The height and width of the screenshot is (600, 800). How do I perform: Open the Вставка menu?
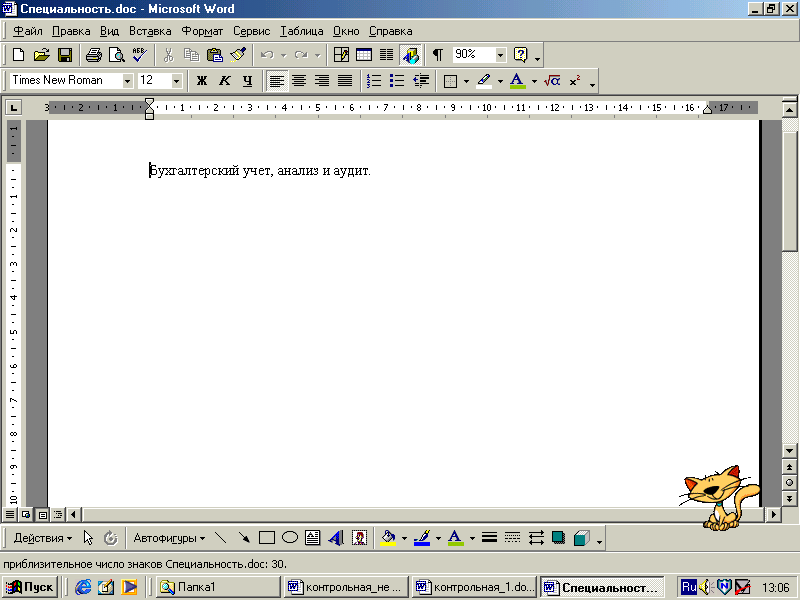pyautogui.click(x=150, y=31)
